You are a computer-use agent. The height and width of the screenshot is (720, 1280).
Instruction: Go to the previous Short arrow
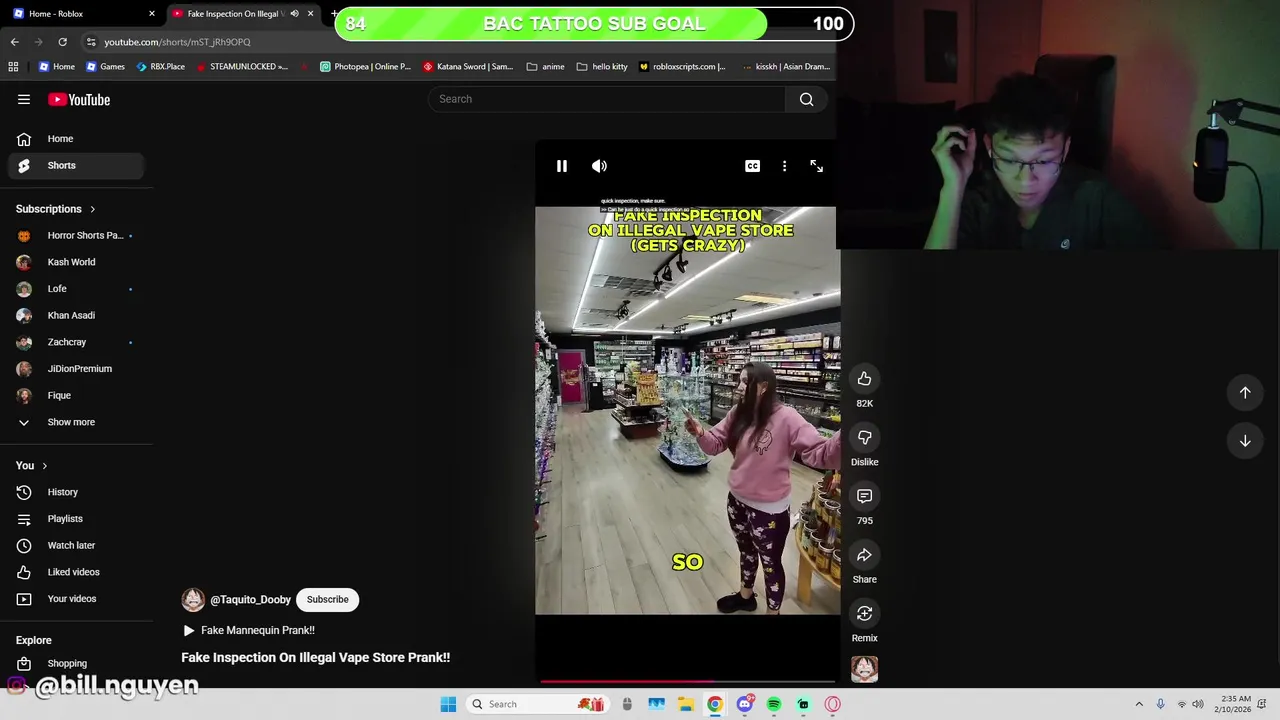[1245, 392]
